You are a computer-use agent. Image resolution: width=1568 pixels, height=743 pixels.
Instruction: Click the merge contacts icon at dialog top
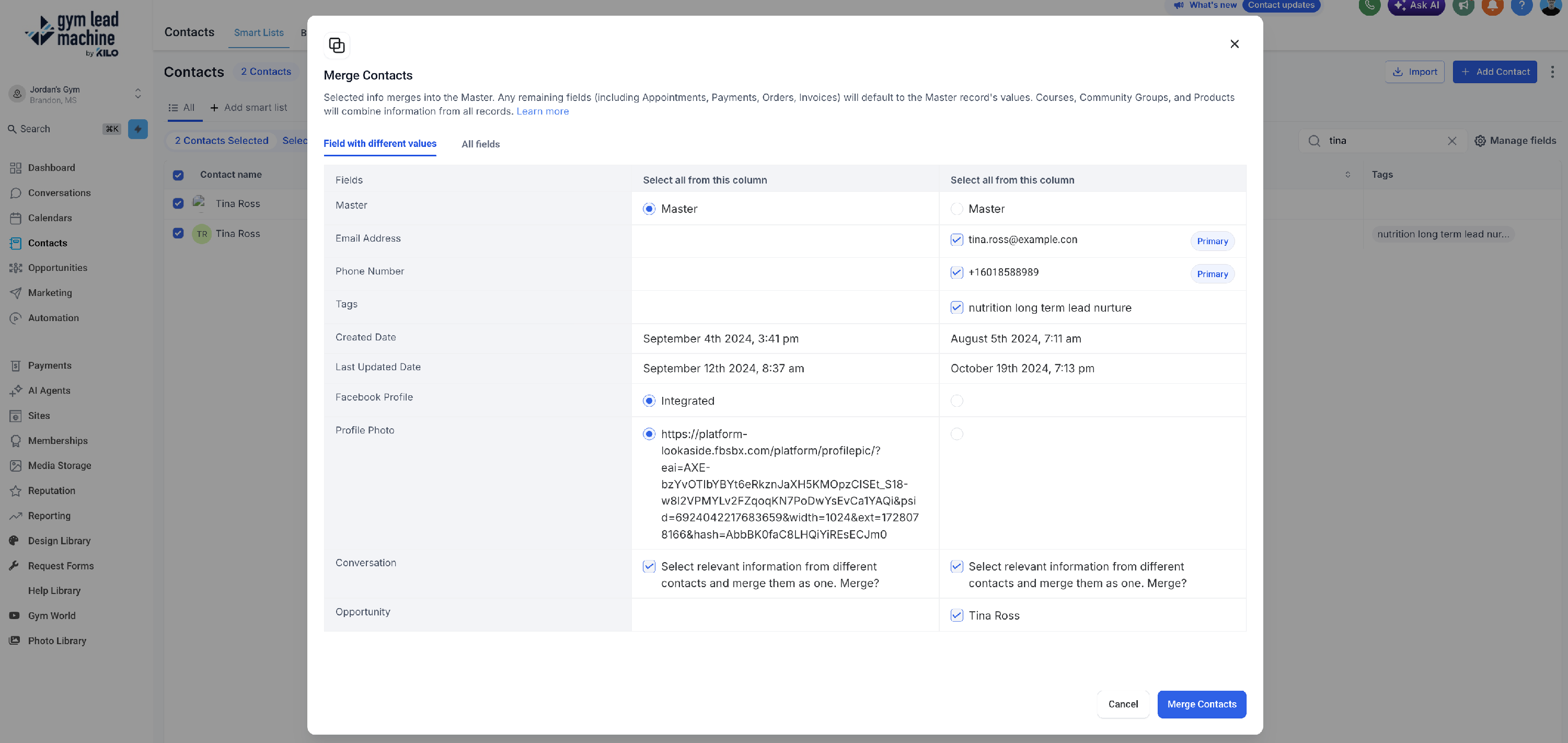click(x=337, y=45)
